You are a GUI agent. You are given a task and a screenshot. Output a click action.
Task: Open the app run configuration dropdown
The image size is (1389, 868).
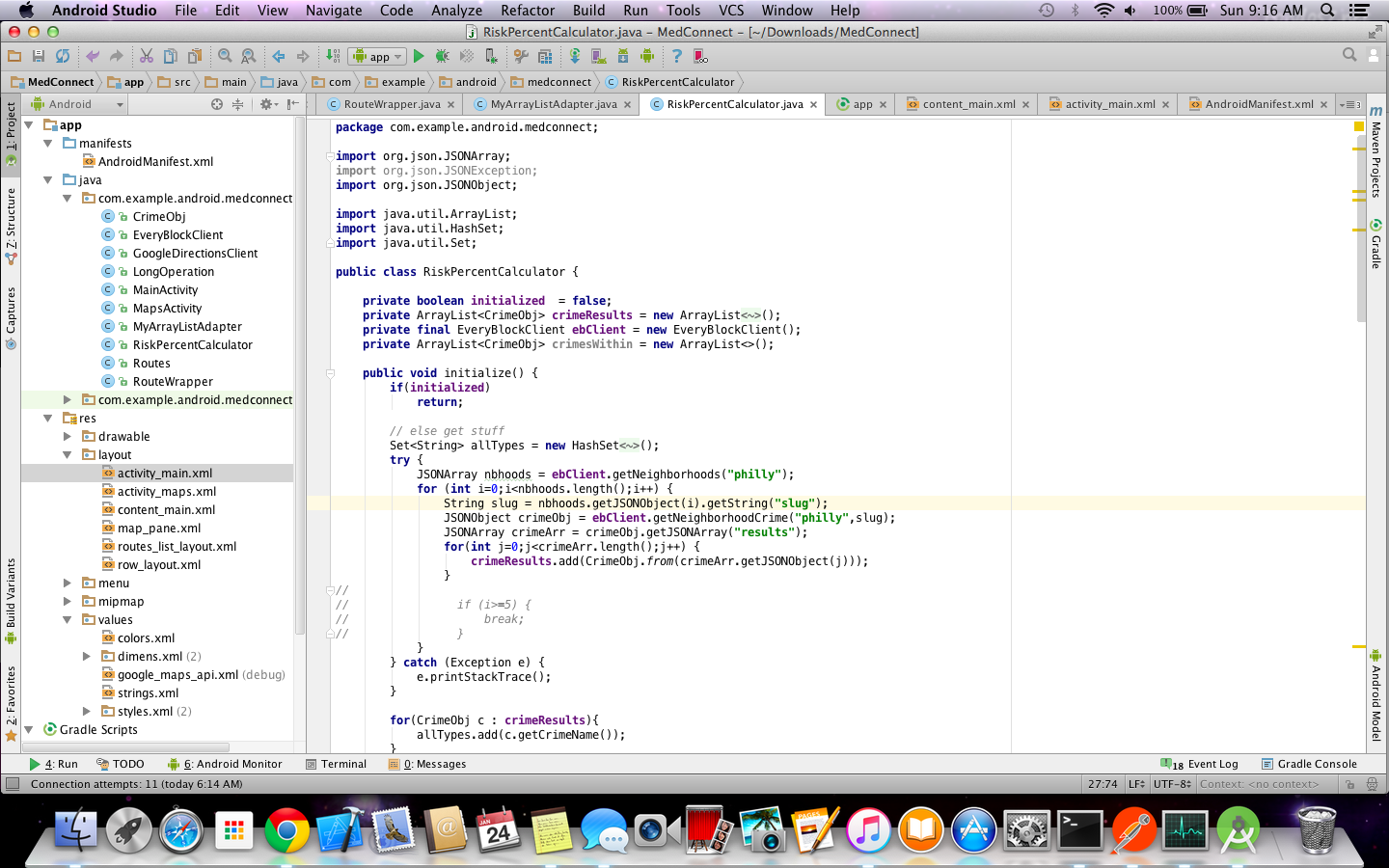(x=378, y=57)
